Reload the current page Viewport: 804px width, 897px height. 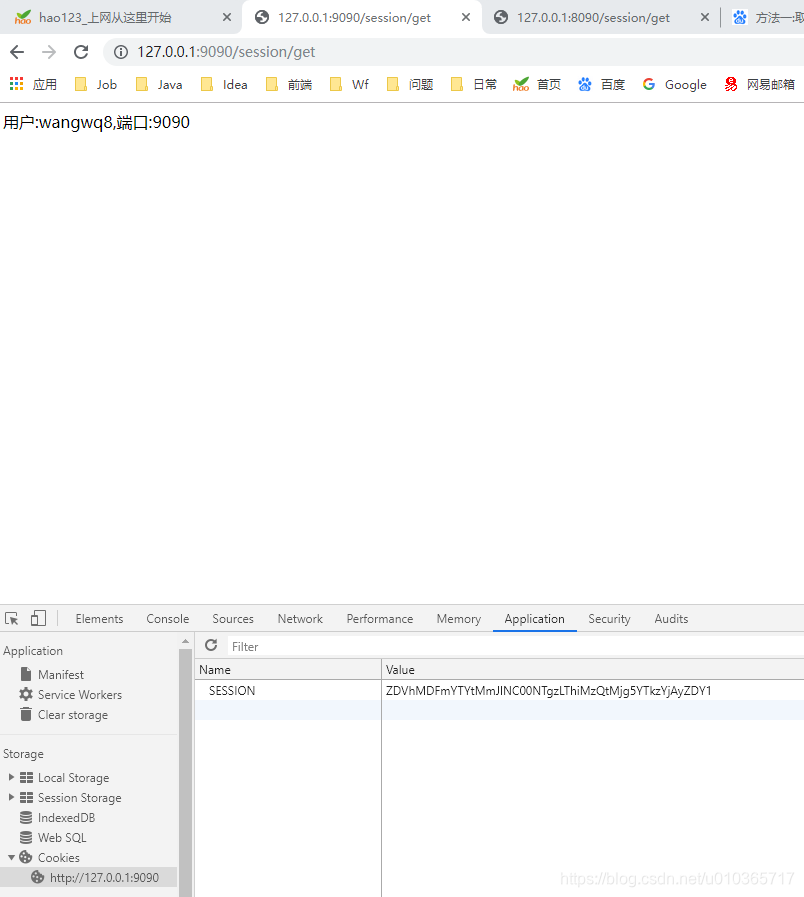tap(80, 51)
